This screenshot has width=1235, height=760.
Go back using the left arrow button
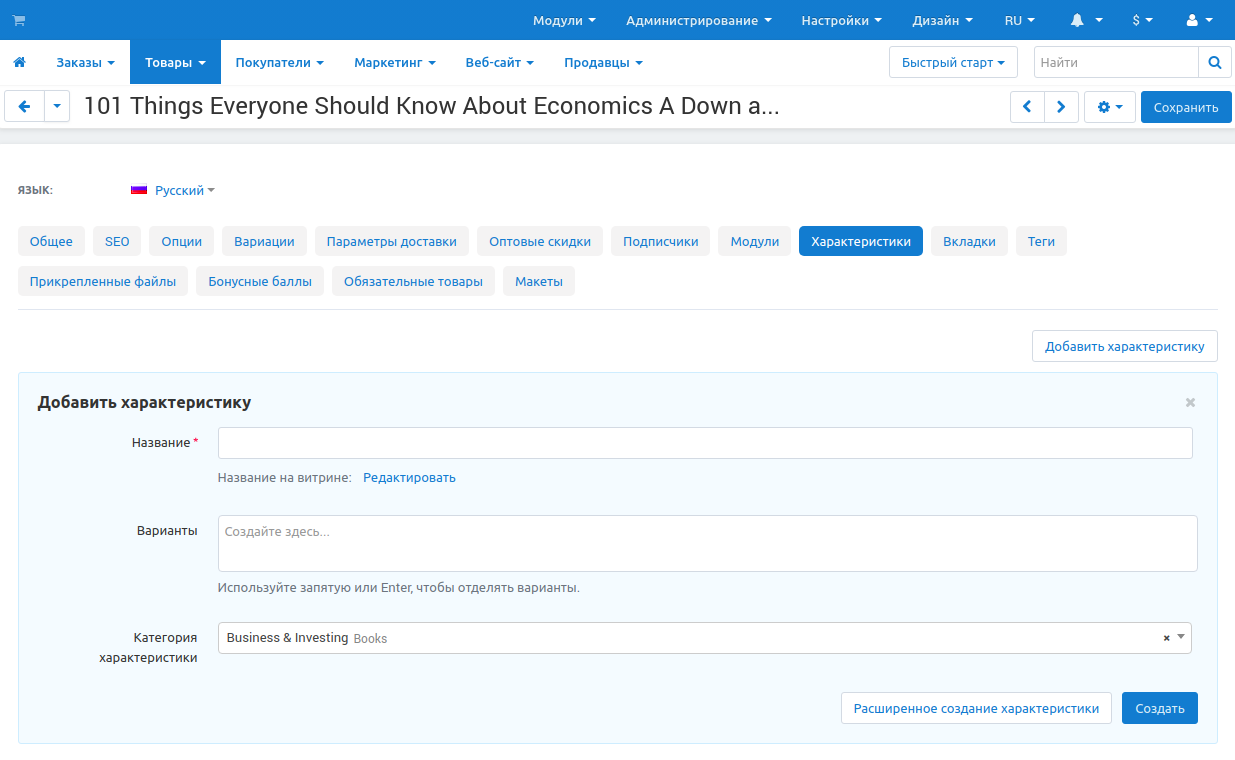point(24,106)
